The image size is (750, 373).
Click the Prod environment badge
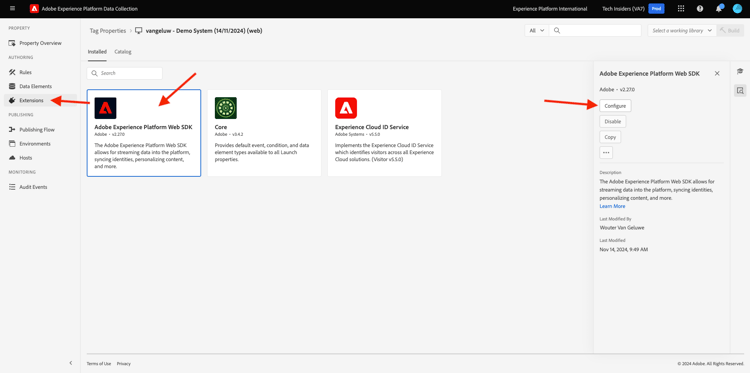656,9
